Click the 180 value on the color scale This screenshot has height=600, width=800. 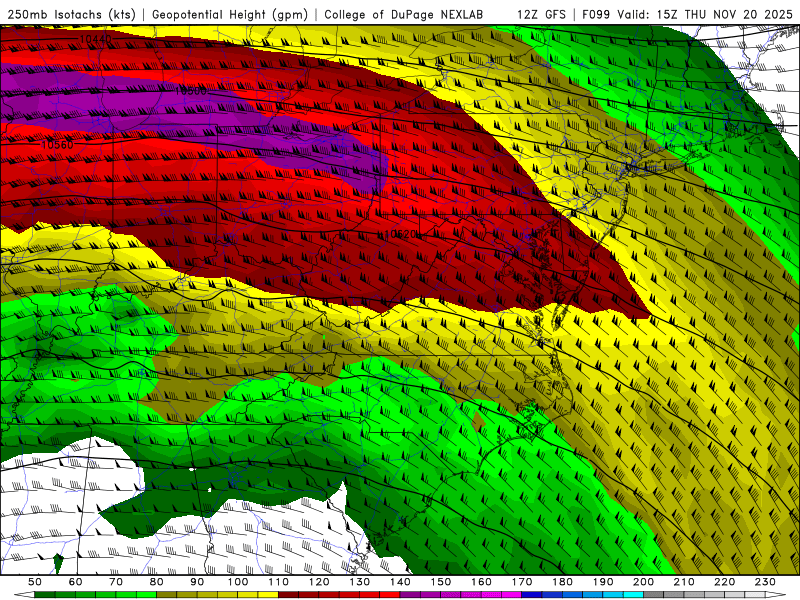[562, 582]
